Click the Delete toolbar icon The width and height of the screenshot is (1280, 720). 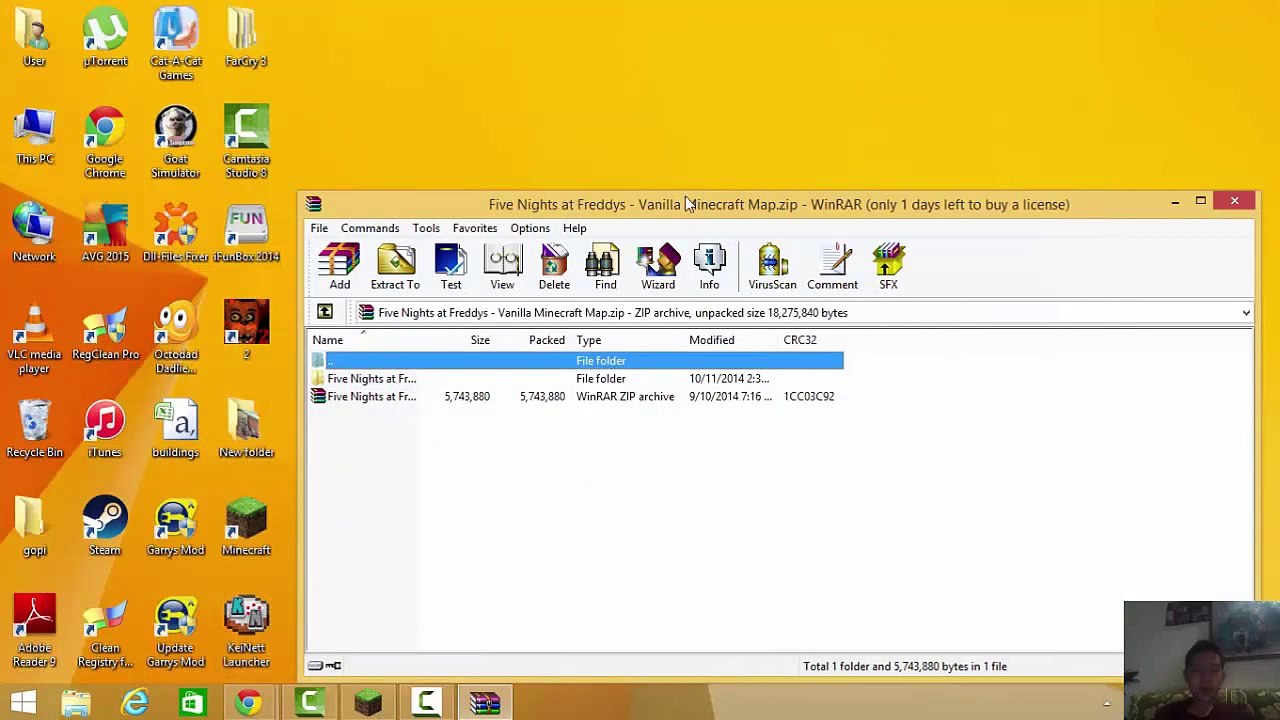(x=554, y=267)
